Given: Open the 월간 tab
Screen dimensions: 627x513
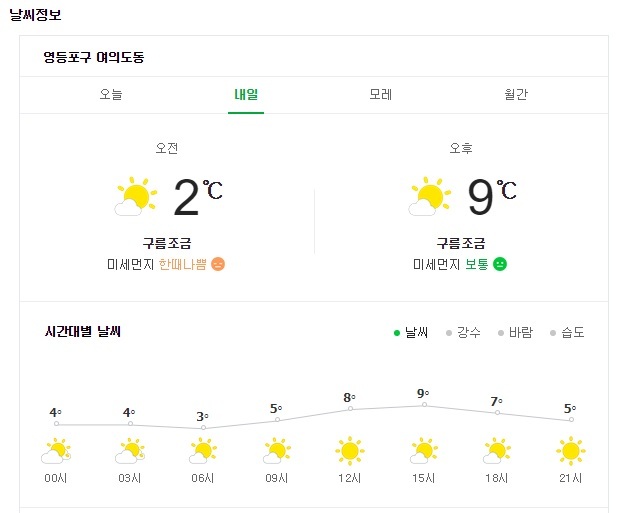Looking at the screenshot, I should [516, 94].
